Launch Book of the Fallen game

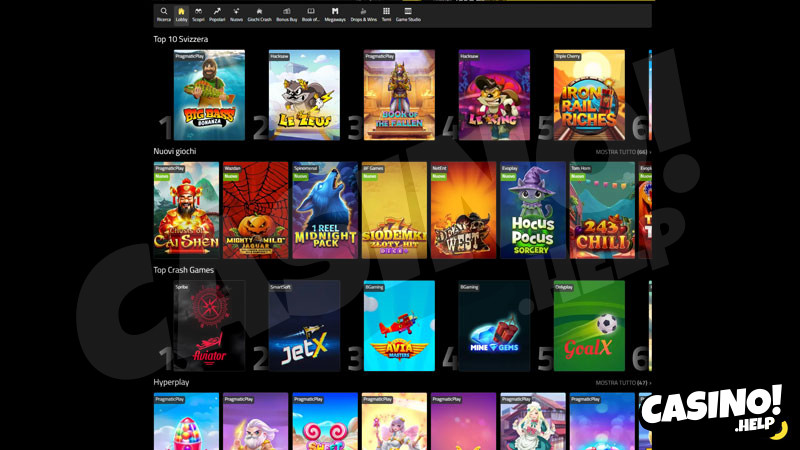[399, 95]
